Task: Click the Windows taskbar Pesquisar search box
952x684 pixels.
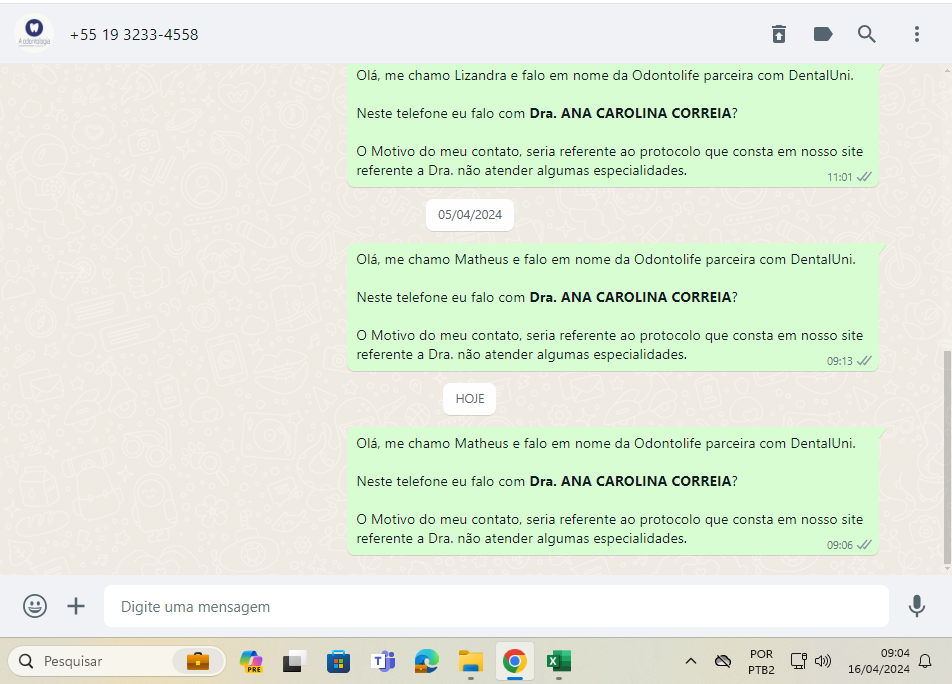Action: [117, 661]
